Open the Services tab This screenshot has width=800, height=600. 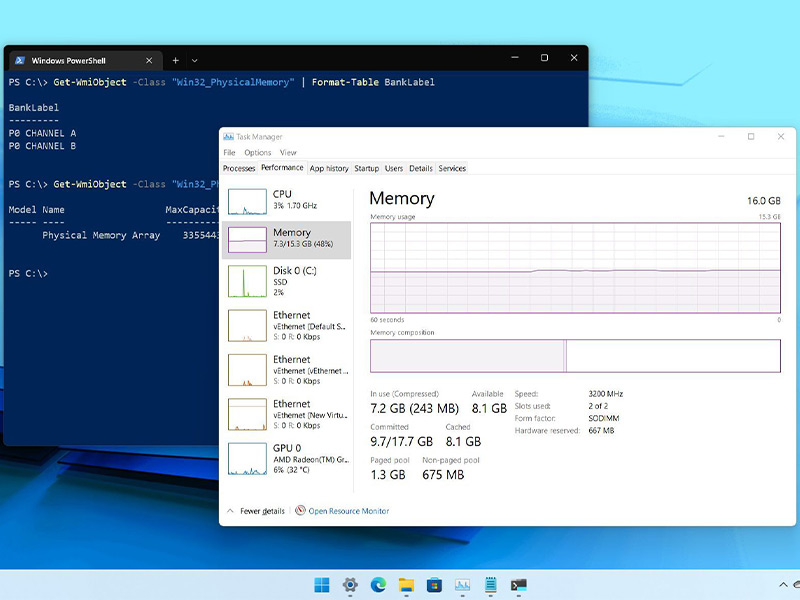452,168
